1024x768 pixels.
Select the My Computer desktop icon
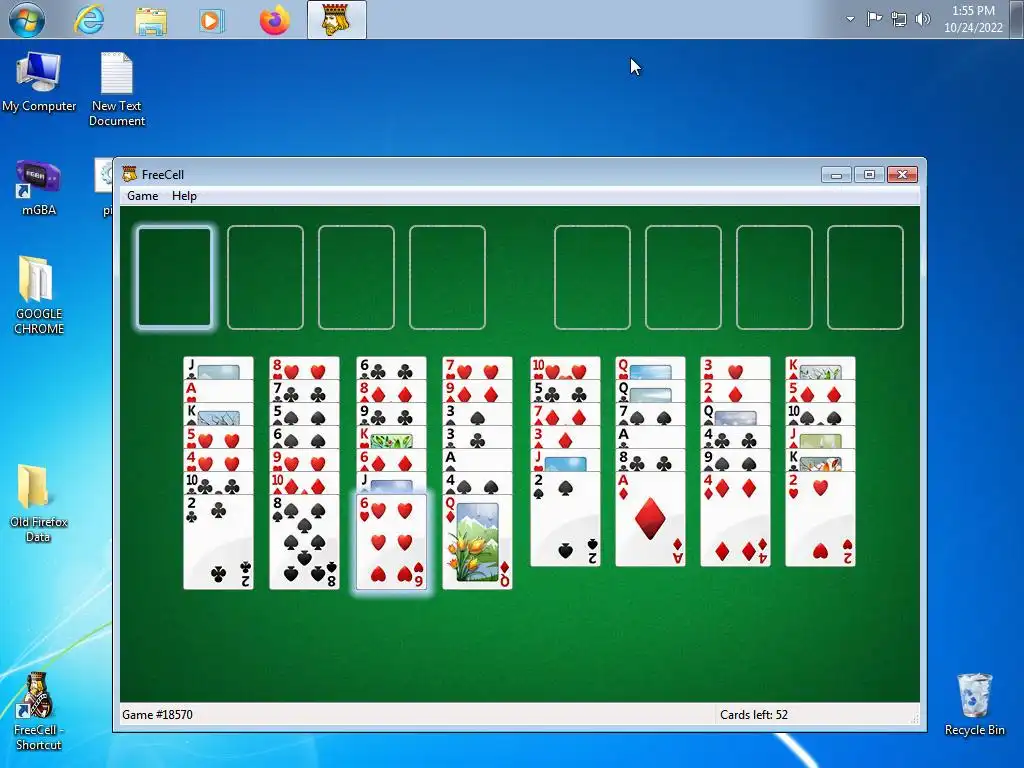click(39, 82)
